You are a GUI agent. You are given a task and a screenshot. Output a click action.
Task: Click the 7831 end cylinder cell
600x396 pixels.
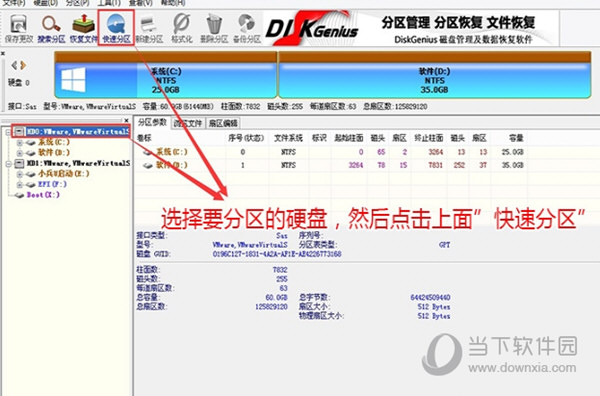pos(435,165)
